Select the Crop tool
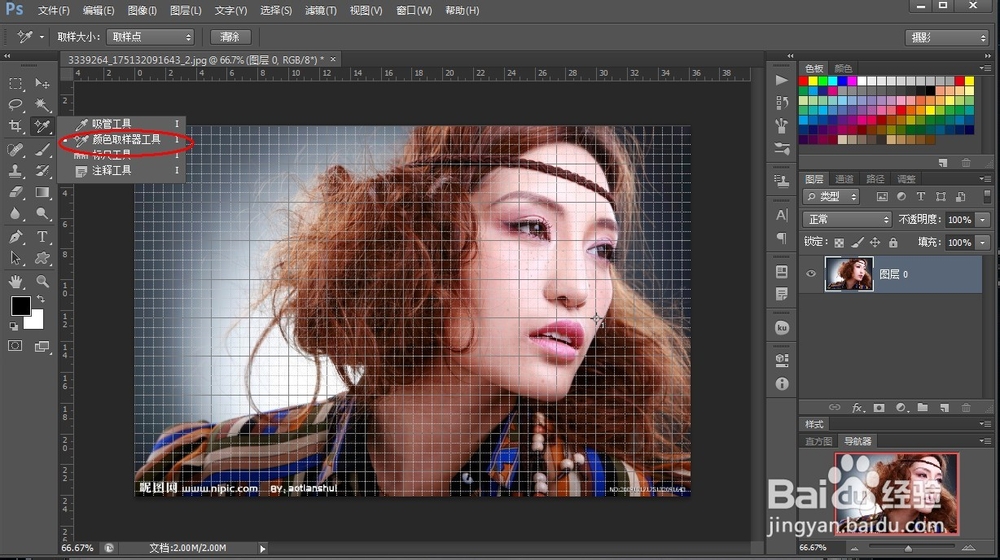Viewport: 1000px width, 560px height. (x=16, y=126)
